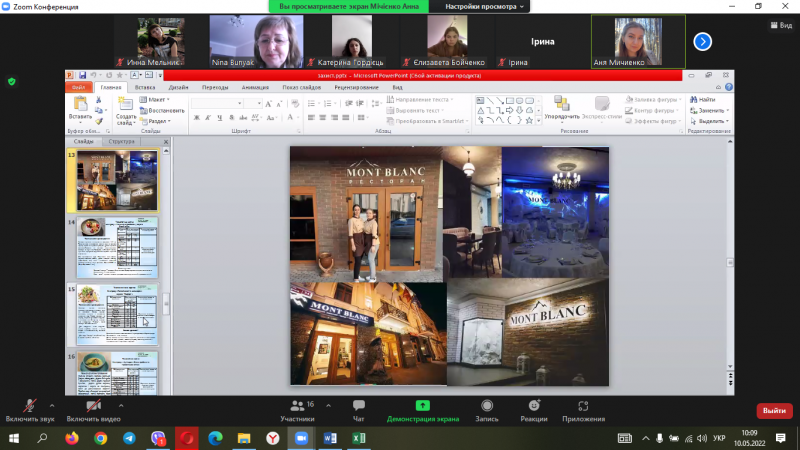Toggle underline Ч formatting
800x450 pixels.
click(x=220, y=118)
